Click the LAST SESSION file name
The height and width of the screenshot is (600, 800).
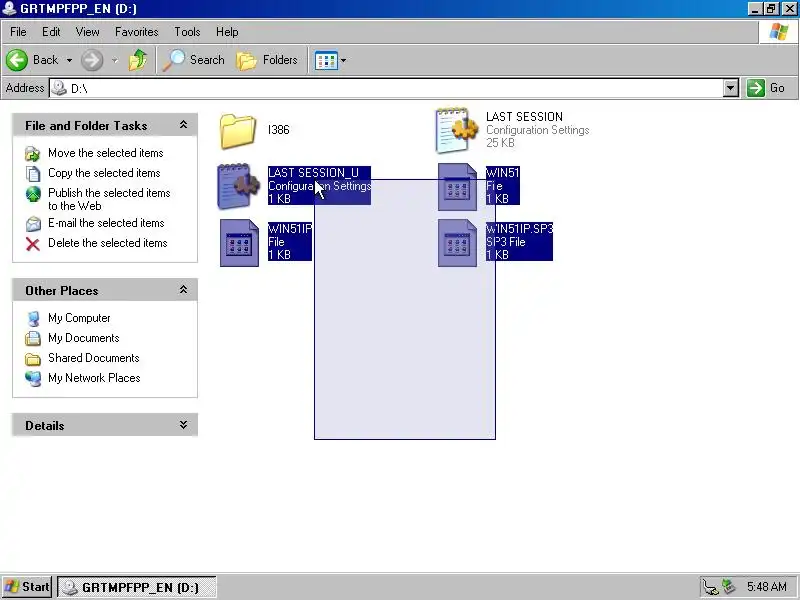pyautogui.click(x=524, y=117)
